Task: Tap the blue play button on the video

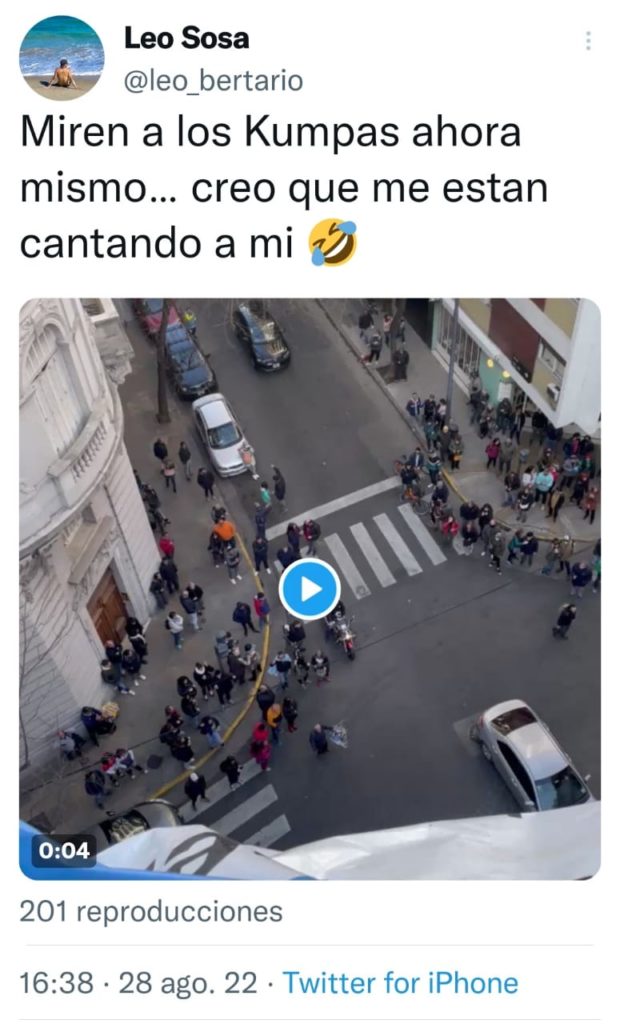Action: pyautogui.click(x=310, y=589)
